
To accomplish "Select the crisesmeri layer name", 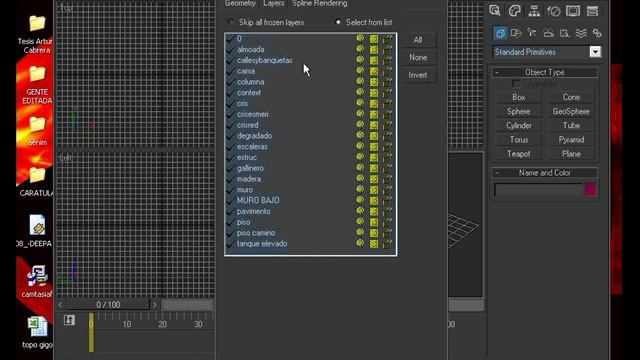I will (x=253, y=114).
